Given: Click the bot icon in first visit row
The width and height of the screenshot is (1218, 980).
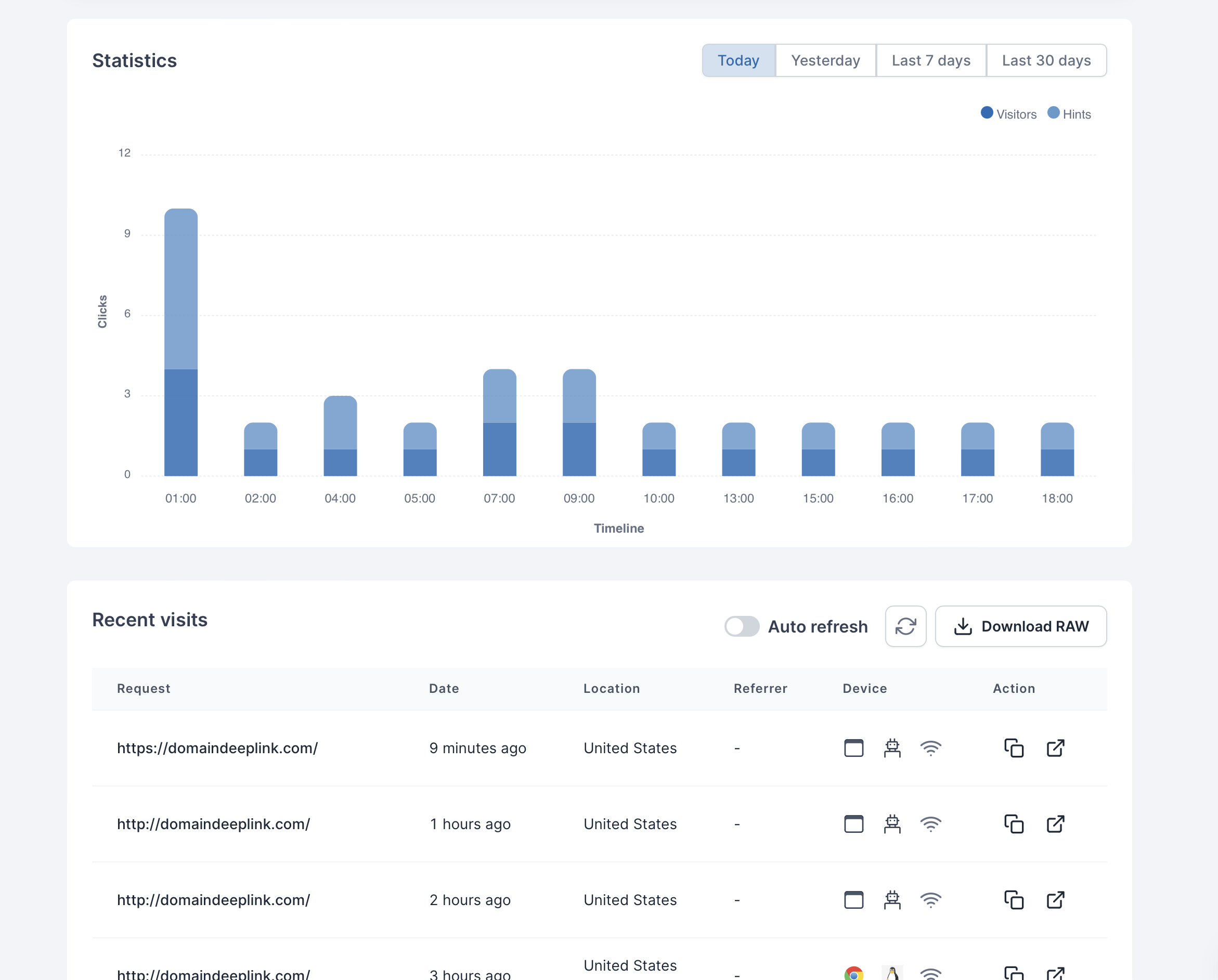Looking at the screenshot, I should pyautogui.click(x=892, y=747).
